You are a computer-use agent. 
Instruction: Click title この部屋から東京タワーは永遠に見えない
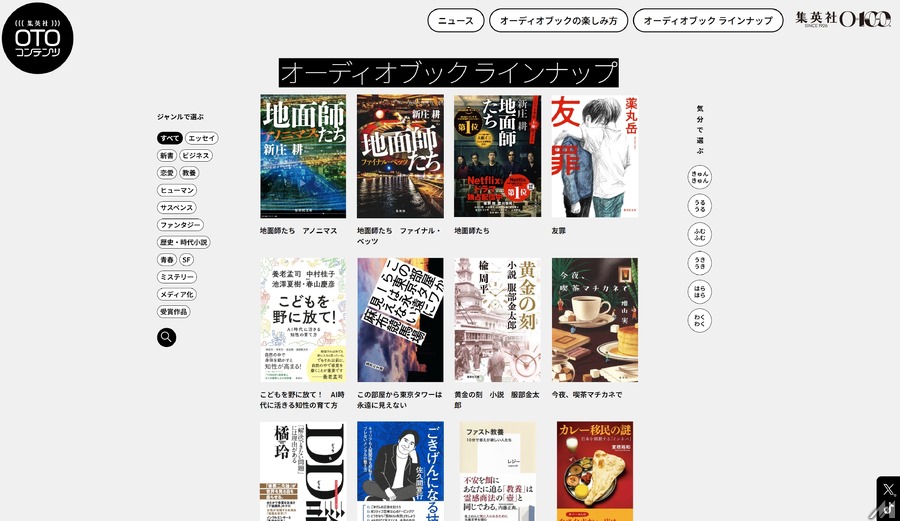coord(399,400)
